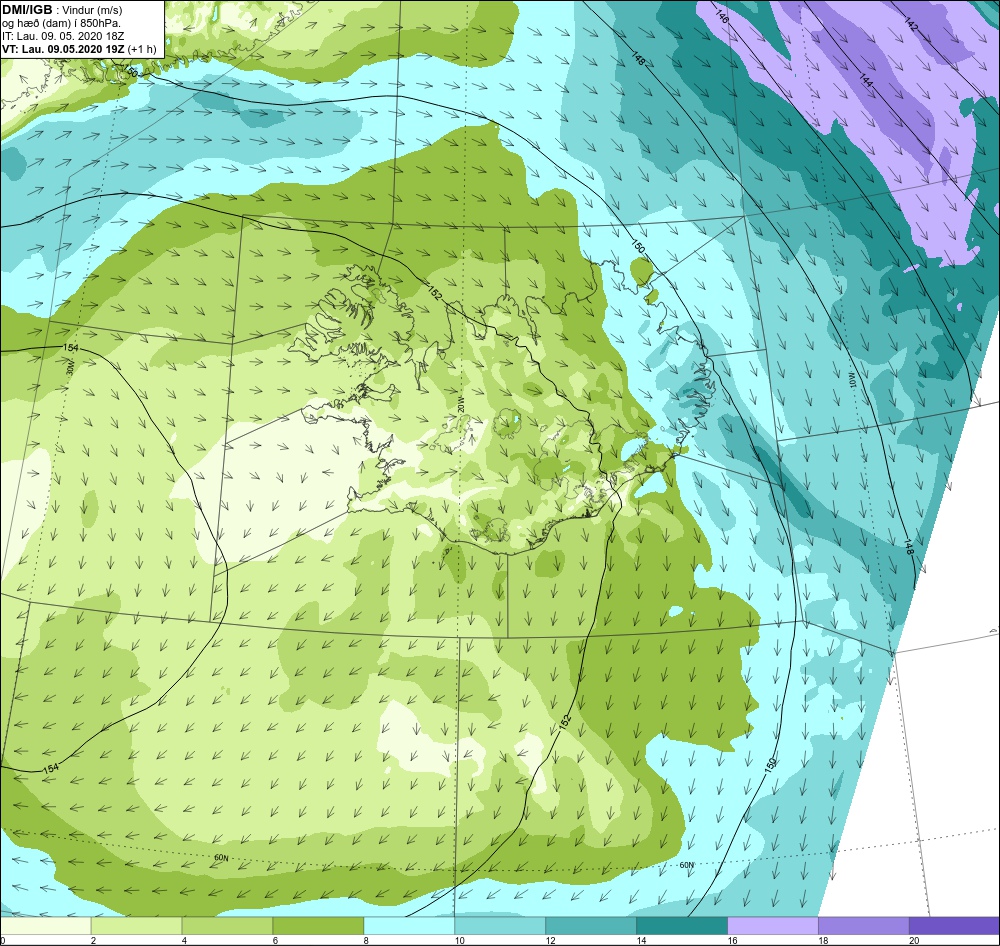Screen dimensions: 1000x946
Task: Click legend tick value '4'
Action: point(184,940)
